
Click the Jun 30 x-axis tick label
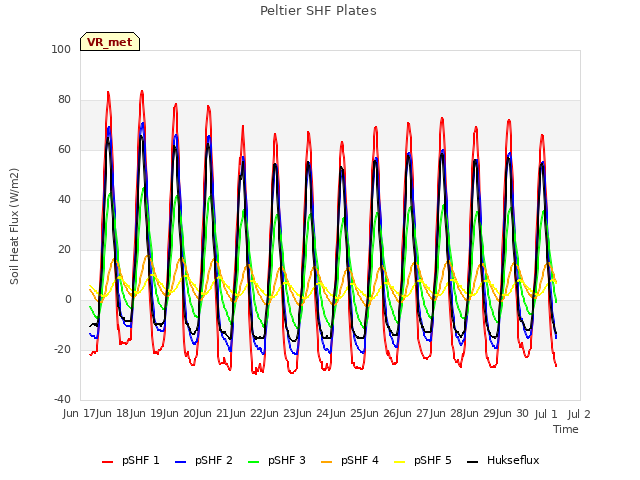click(x=514, y=413)
